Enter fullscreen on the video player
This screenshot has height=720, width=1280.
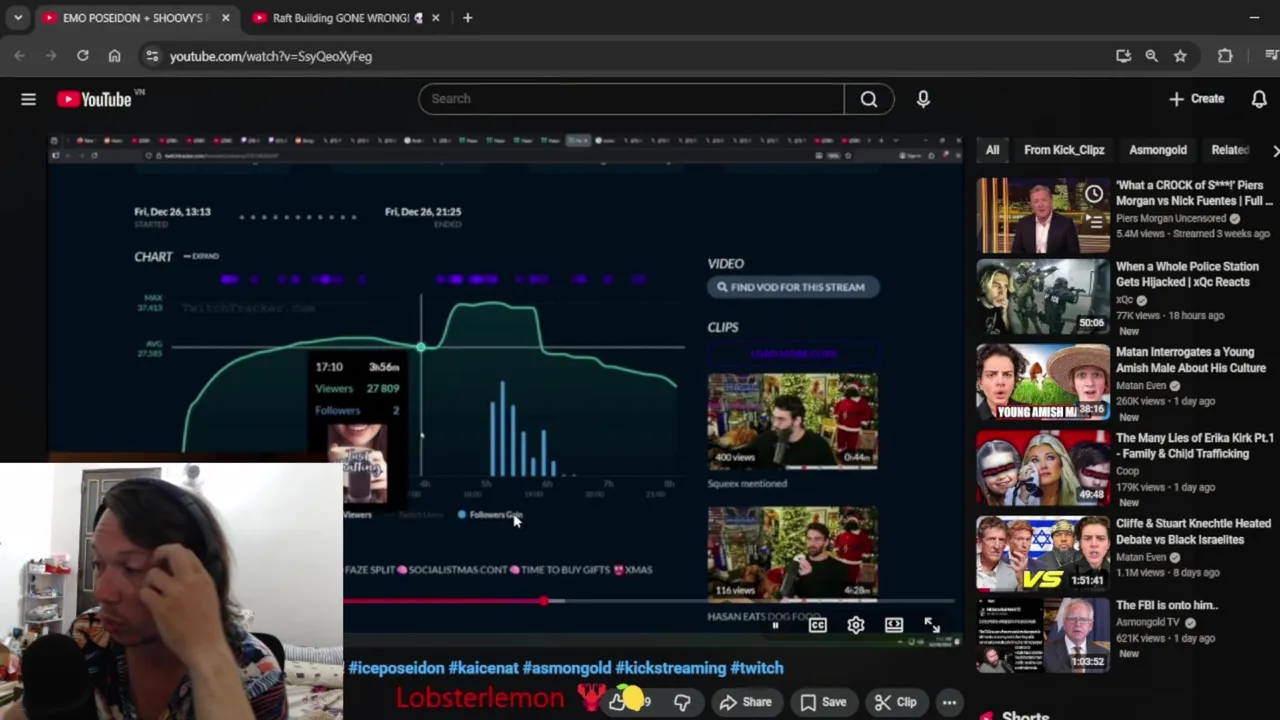[932, 625]
